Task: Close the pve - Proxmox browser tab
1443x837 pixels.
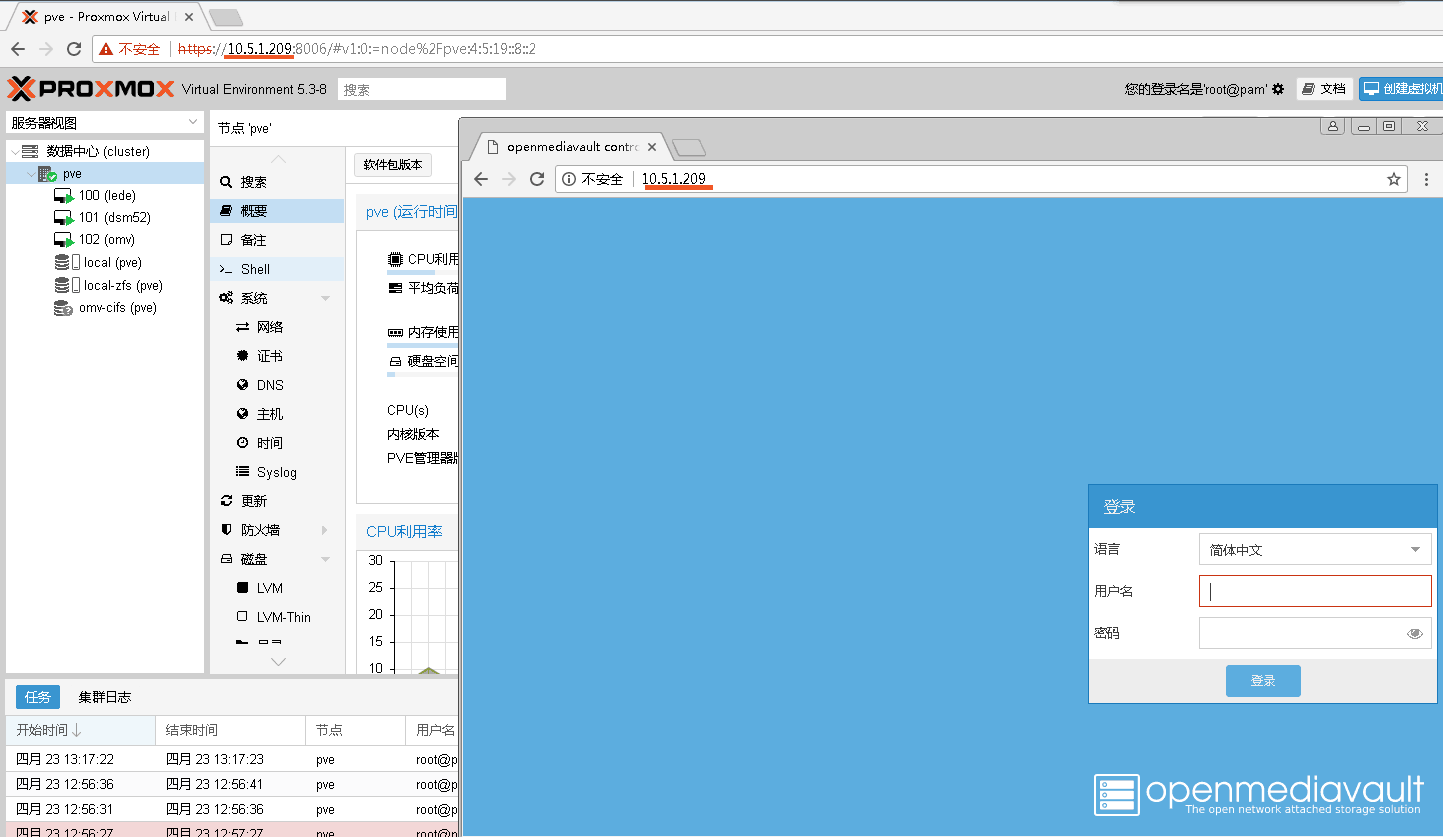Action: click(191, 17)
